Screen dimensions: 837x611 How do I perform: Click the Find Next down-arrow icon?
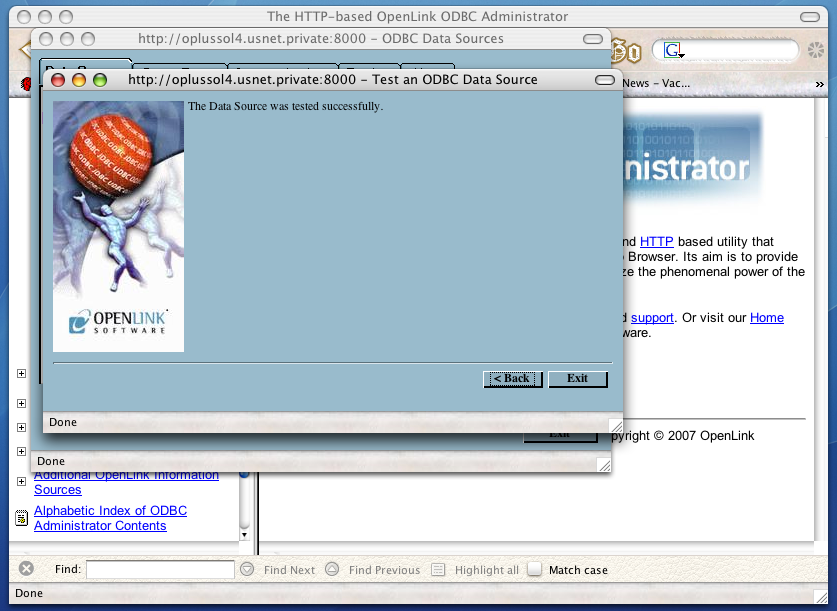coord(247,569)
